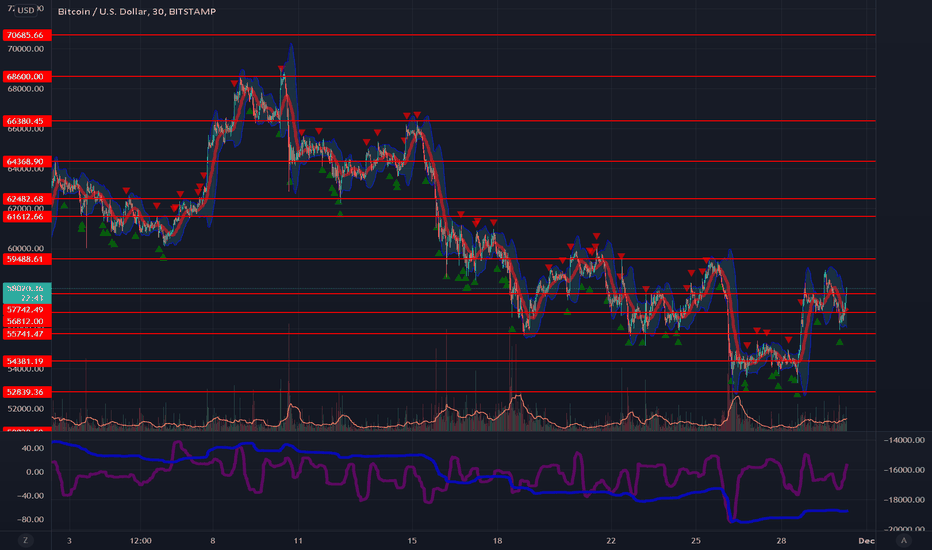
Task: Click the 70000.00 price axis value
Action: 26,49
